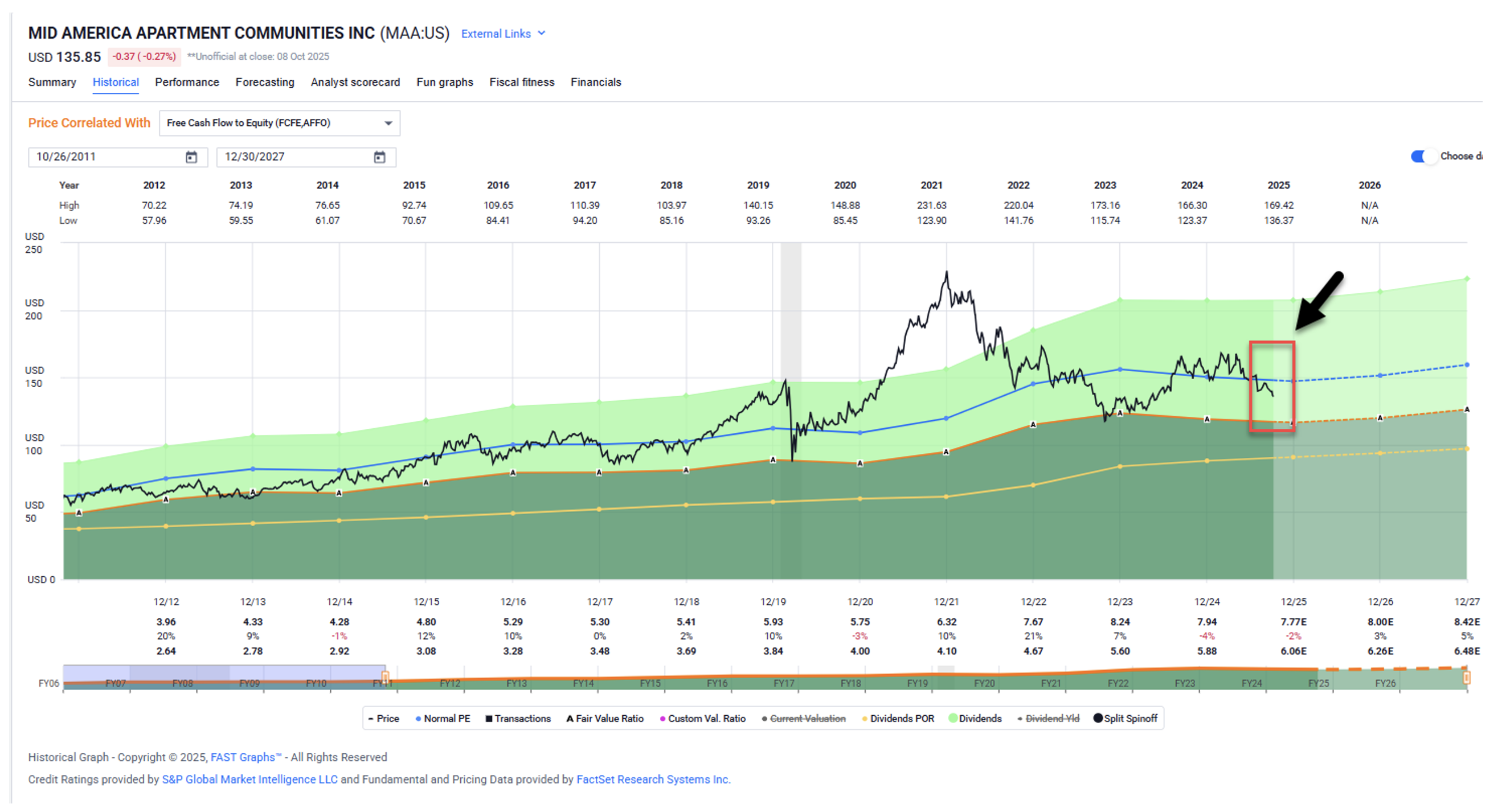
Task: Open the Price Correlated With dropdown
Action: [280, 124]
